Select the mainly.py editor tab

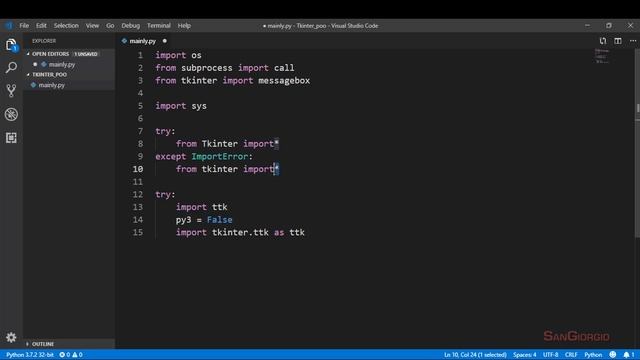(x=142, y=41)
